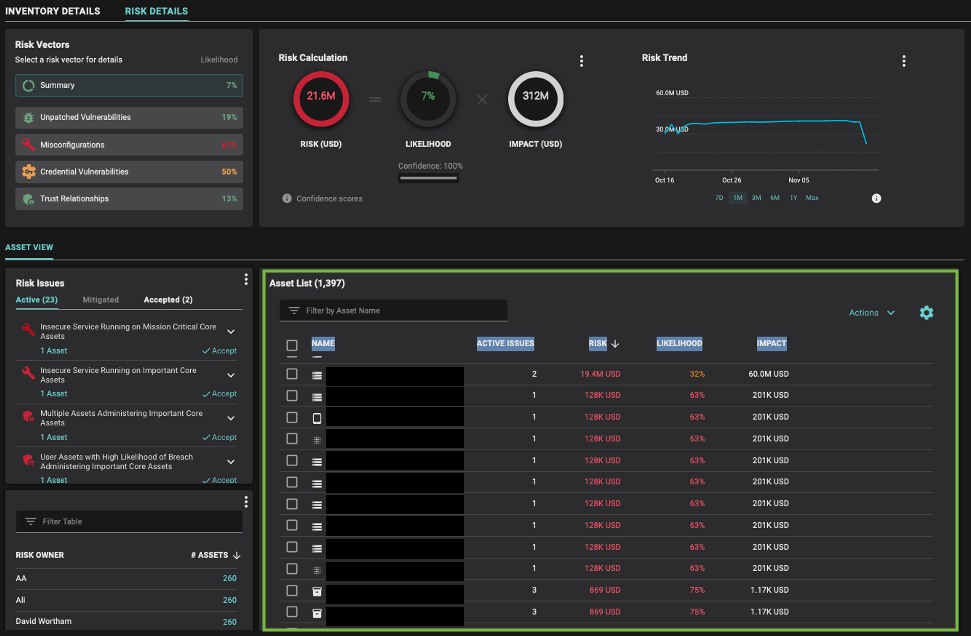Click the Impact (USD) 312M circle
Image resolution: width=971 pixels, height=636 pixels.
click(x=536, y=99)
